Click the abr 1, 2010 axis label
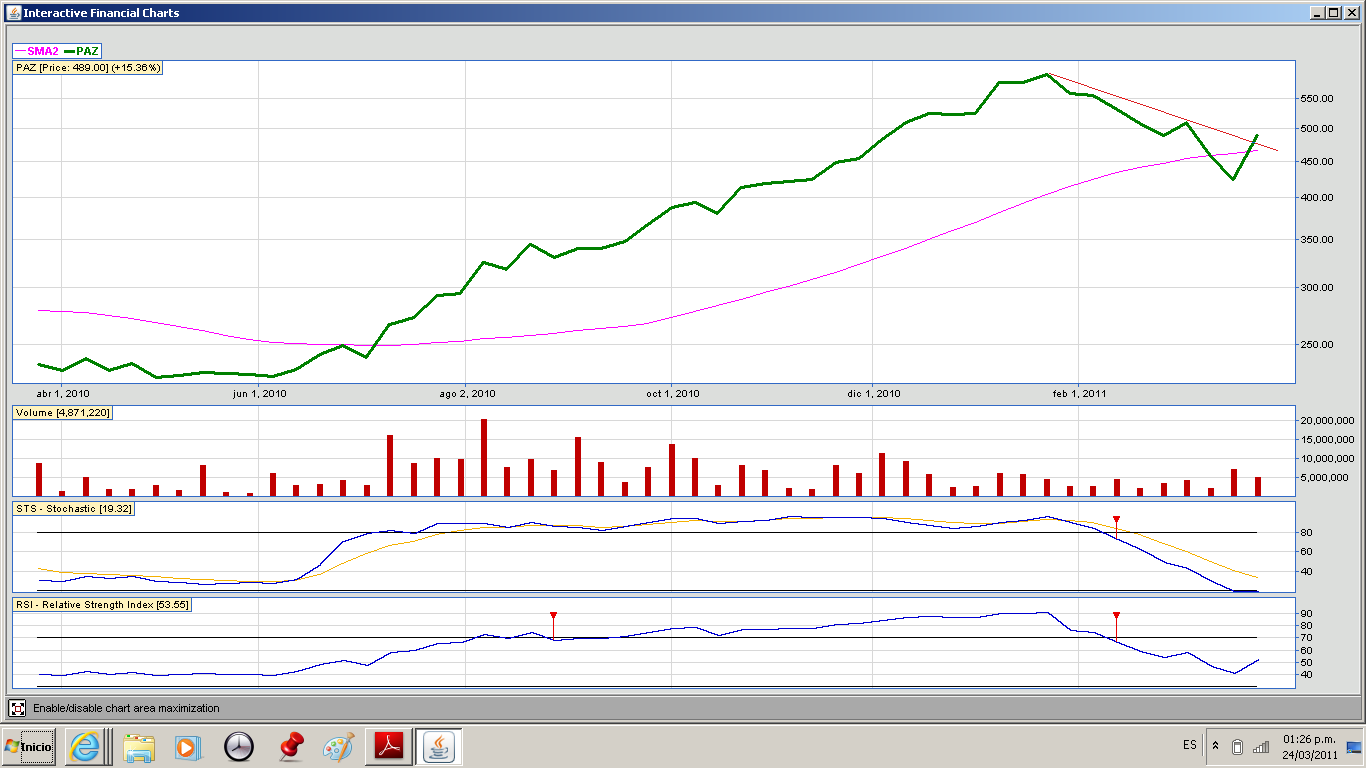The height and width of the screenshot is (768, 1366). [63, 393]
